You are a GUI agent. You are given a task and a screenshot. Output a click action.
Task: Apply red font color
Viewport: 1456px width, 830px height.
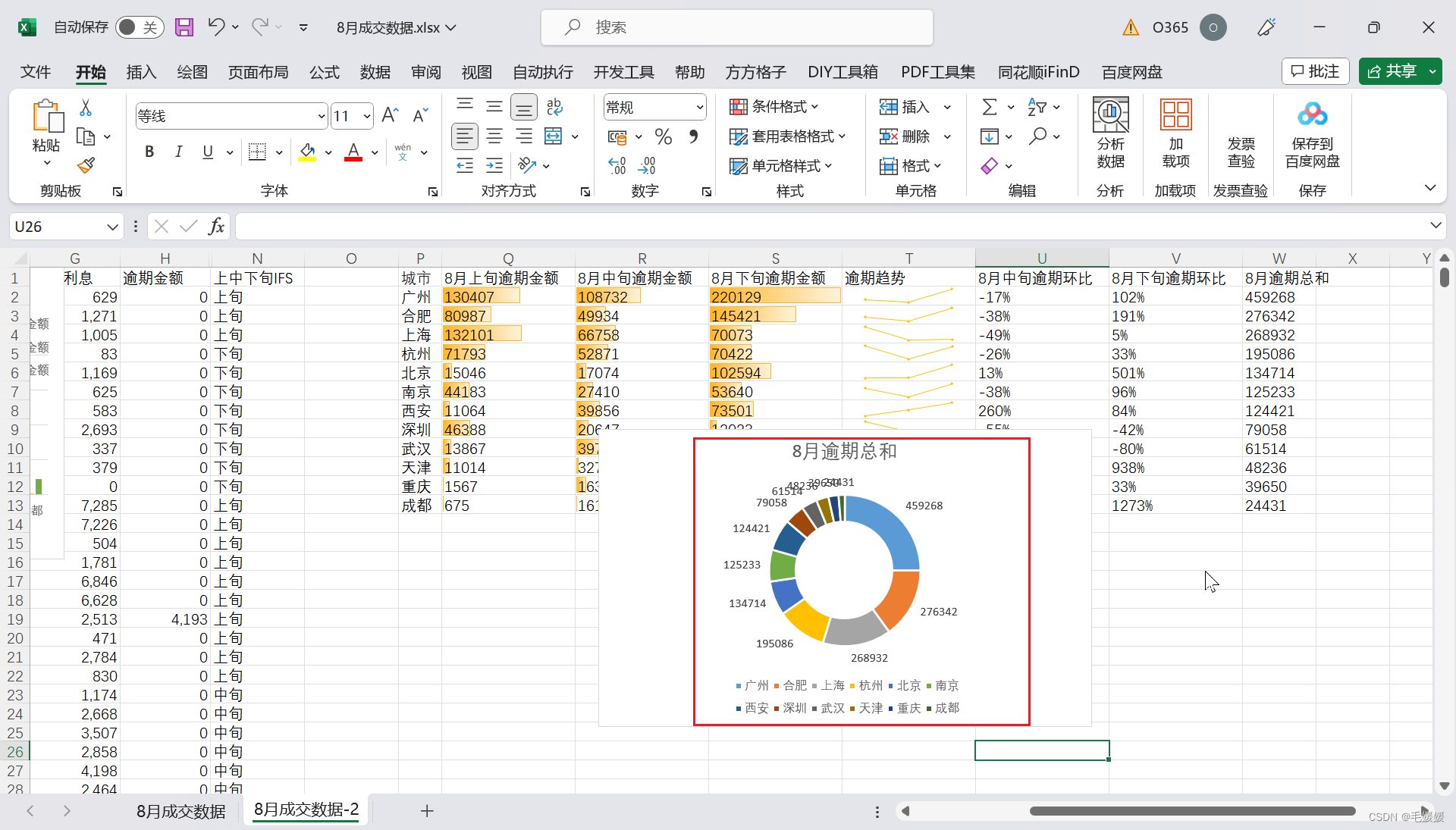pyautogui.click(x=353, y=152)
